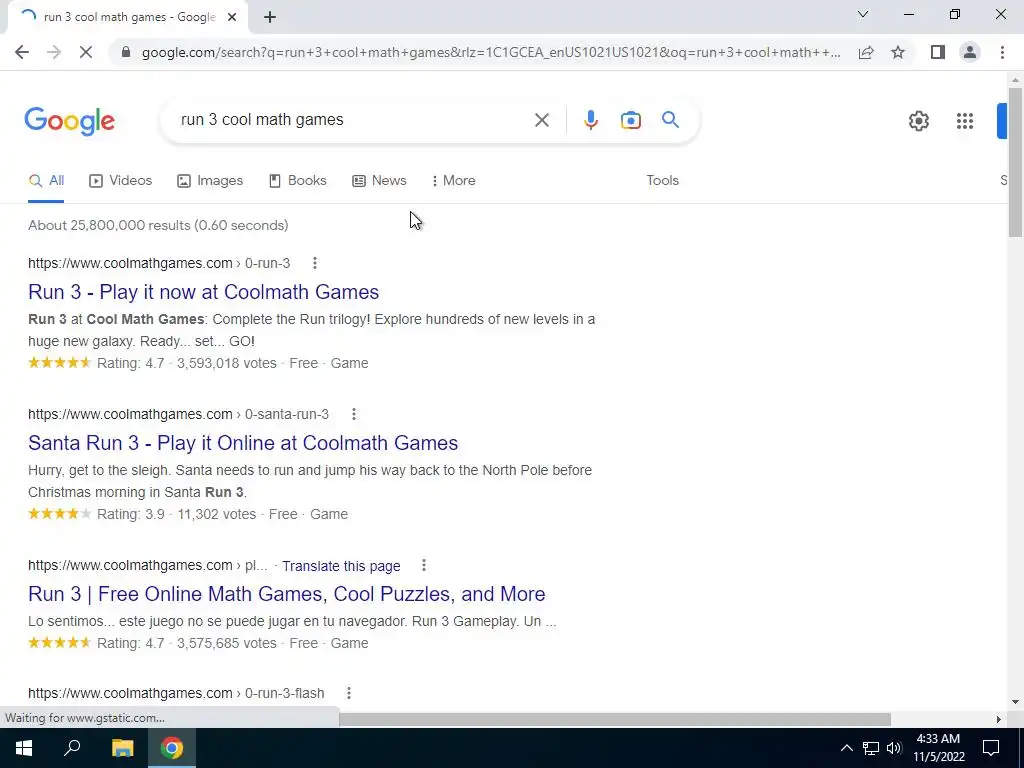Viewport: 1024px width, 768px height.
Task: Click the coolmathgames.com 0-run-3 URL
Action: [159, 263]
